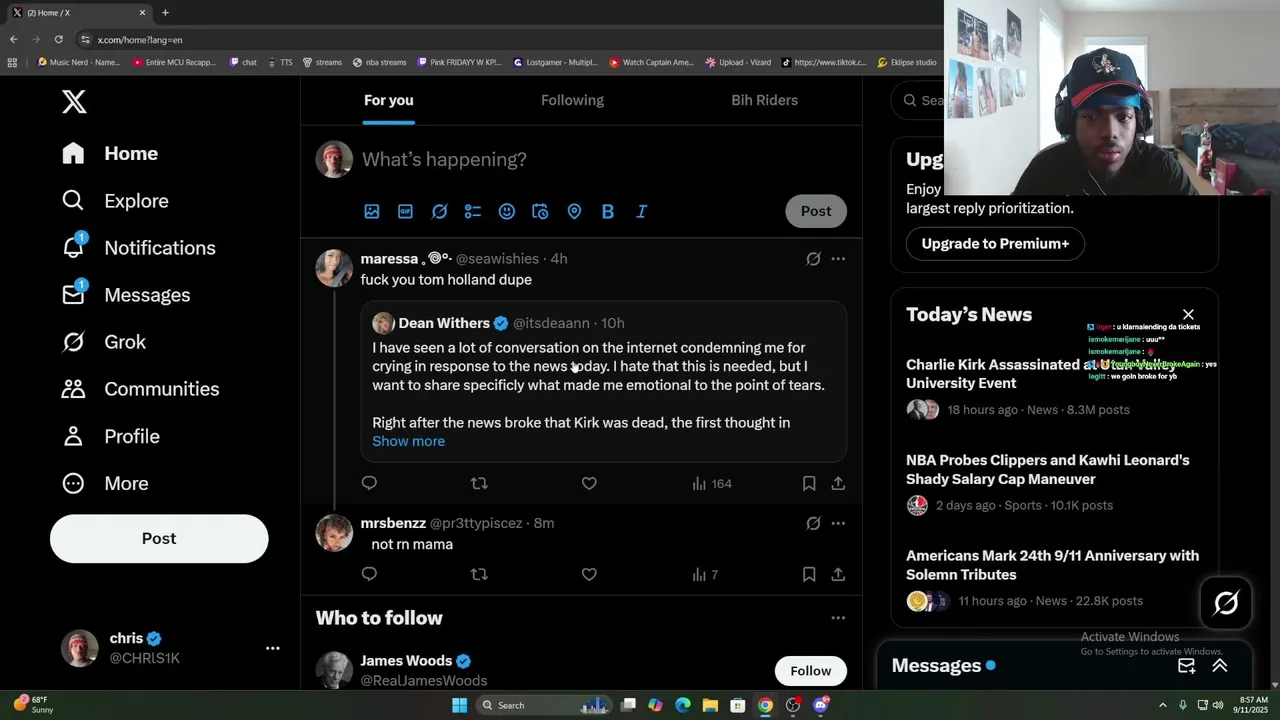Open more options on mrsbenzz post
The image size is (1280, 720).
pos(838,523)
